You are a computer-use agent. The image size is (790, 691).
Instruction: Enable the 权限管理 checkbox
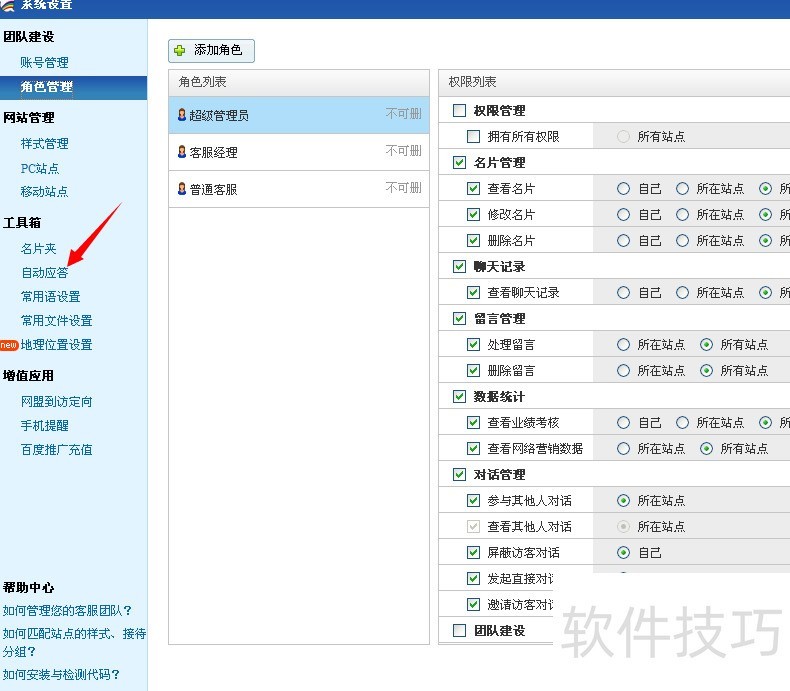coord(460,111)
